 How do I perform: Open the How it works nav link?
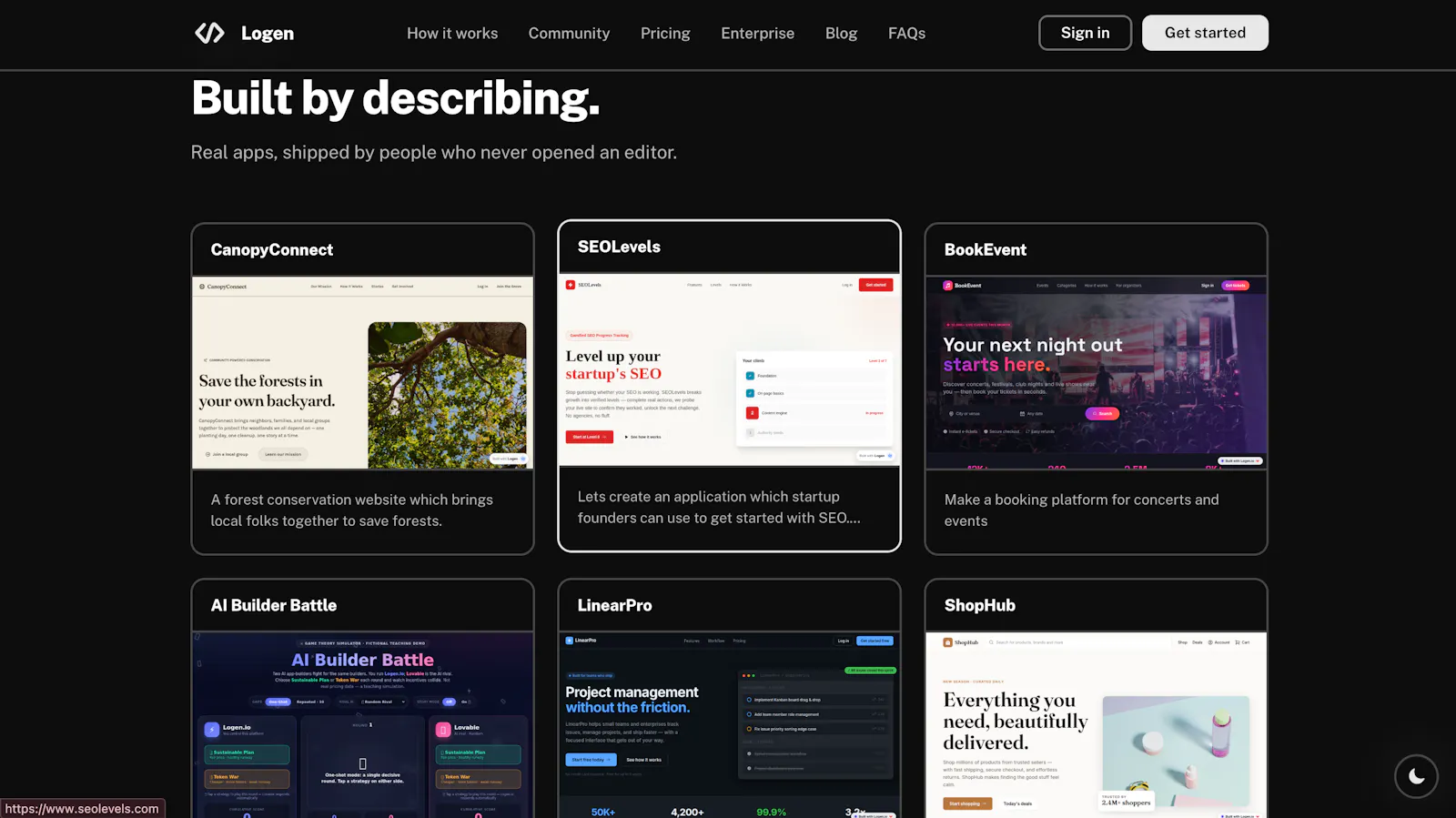click(x=452, y=33)
